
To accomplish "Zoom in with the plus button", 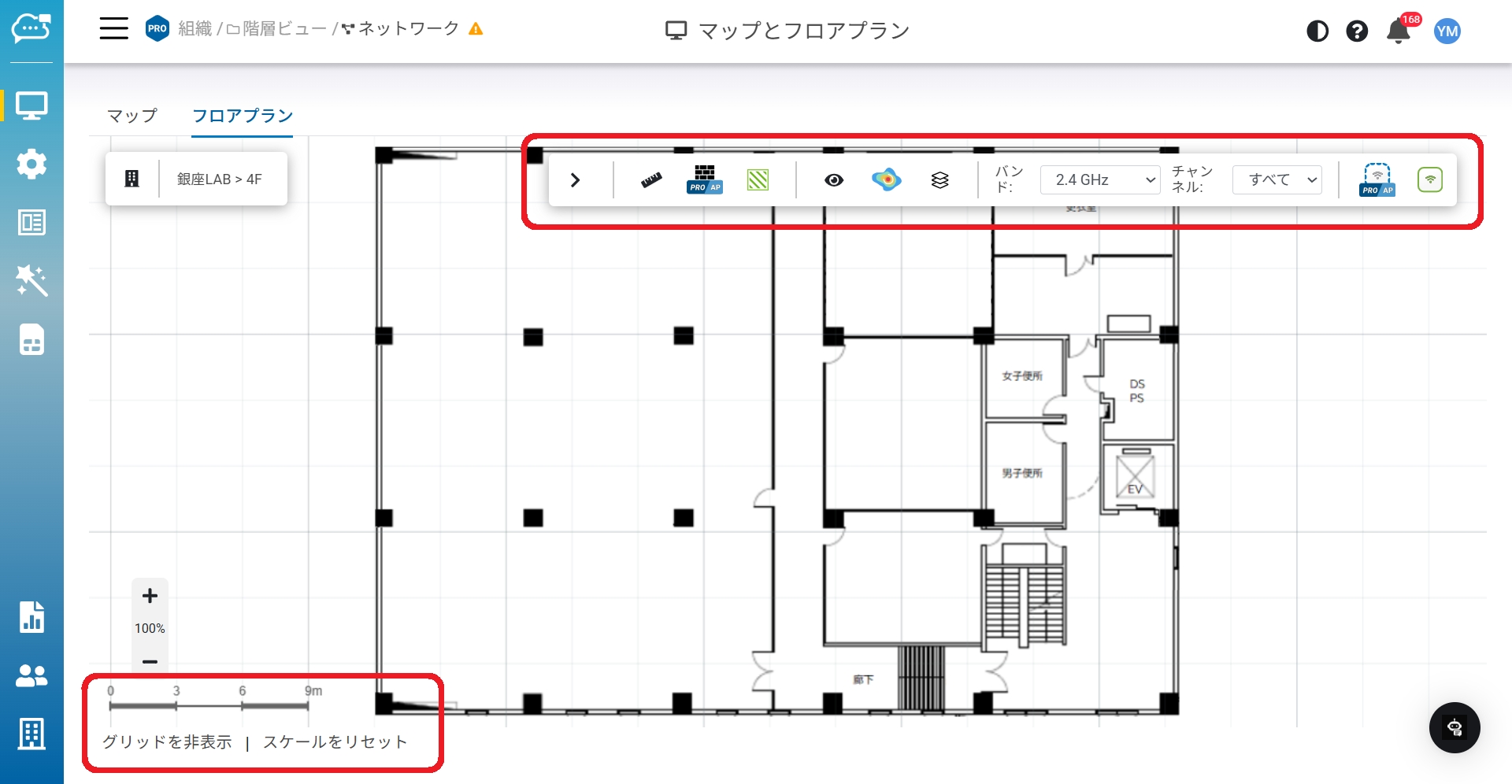I will point(150,596).
